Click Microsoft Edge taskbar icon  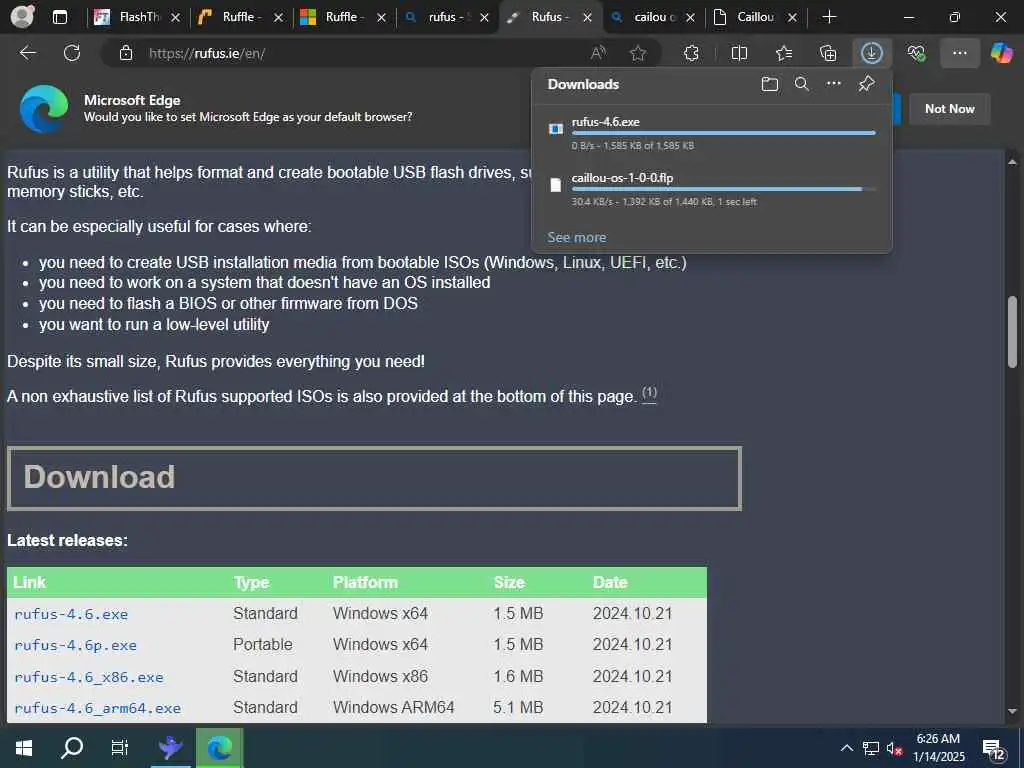(219, 748)
